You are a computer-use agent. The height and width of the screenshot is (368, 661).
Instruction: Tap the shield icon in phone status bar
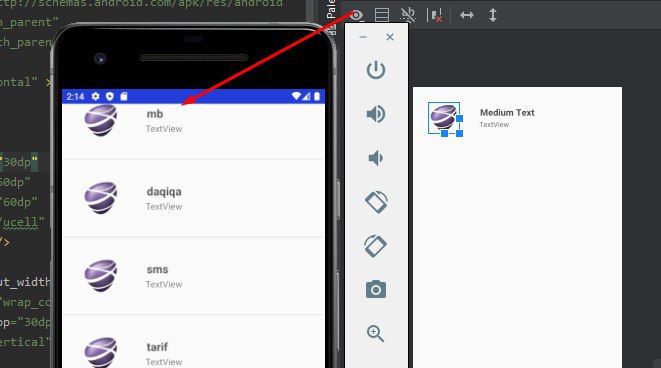coord(110,97)
